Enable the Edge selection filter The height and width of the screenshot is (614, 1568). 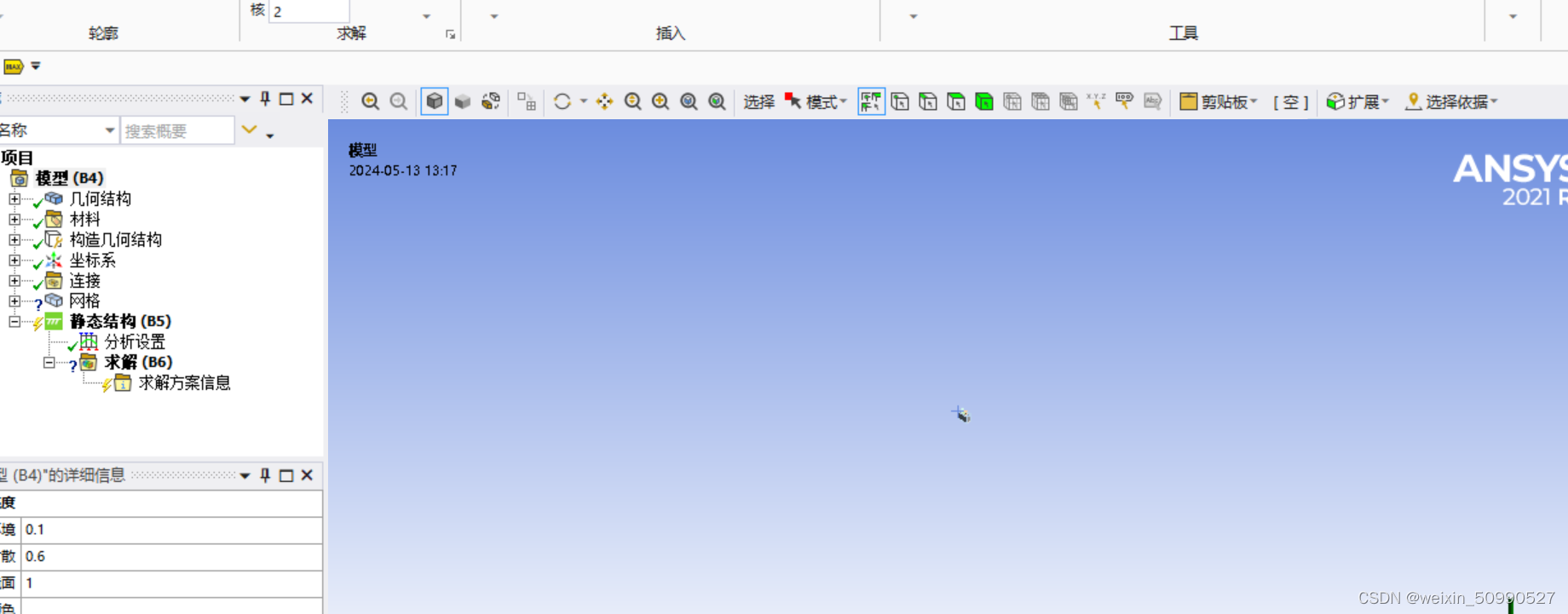click(928, 101)
